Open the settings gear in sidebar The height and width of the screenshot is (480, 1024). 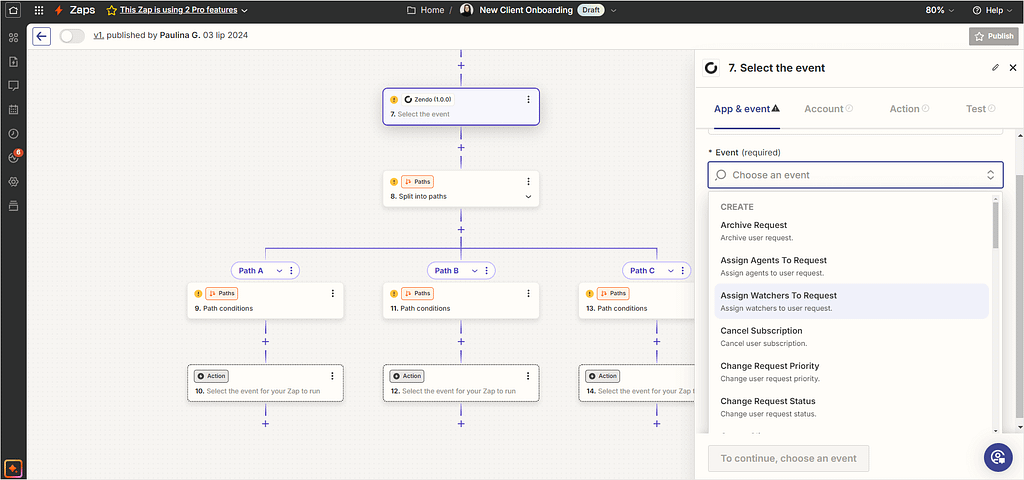13,182
